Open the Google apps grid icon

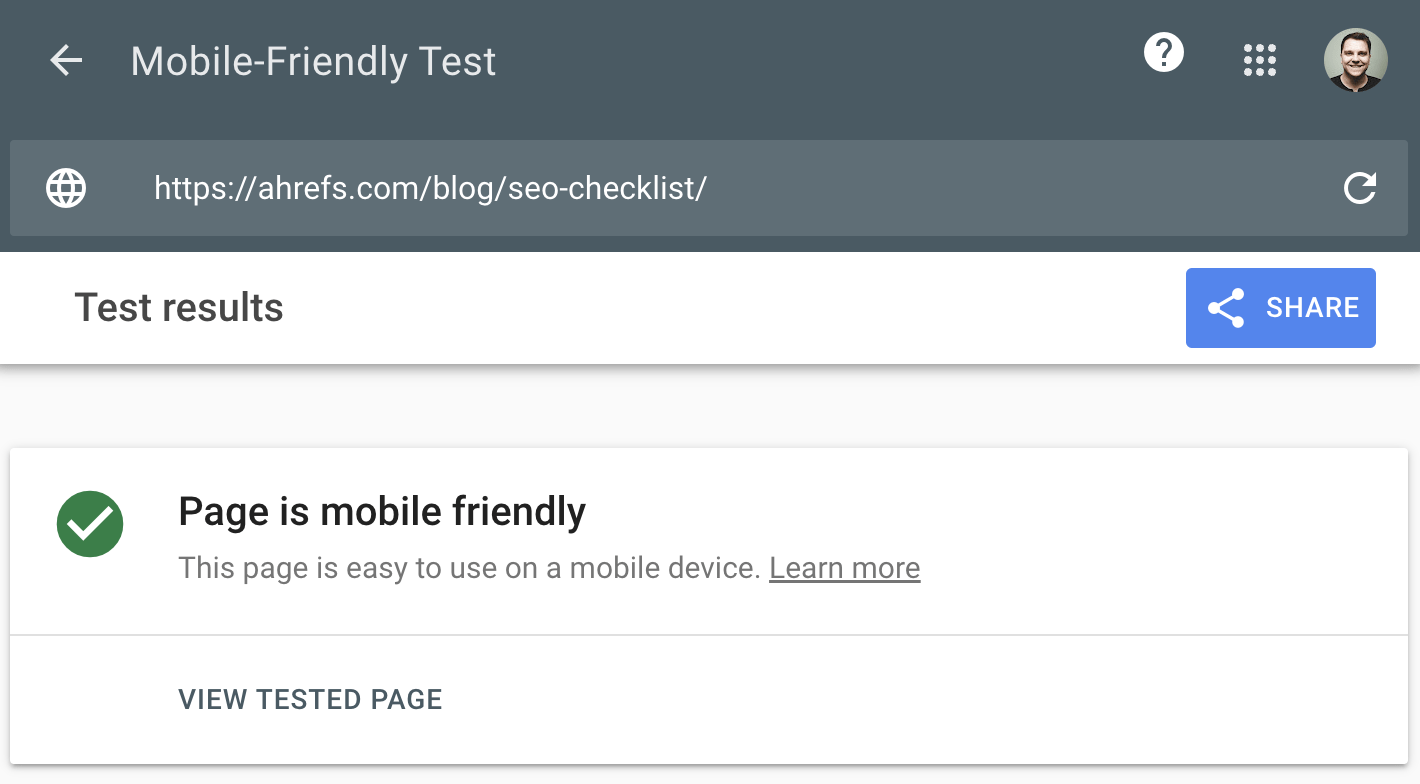[1259, 60]
